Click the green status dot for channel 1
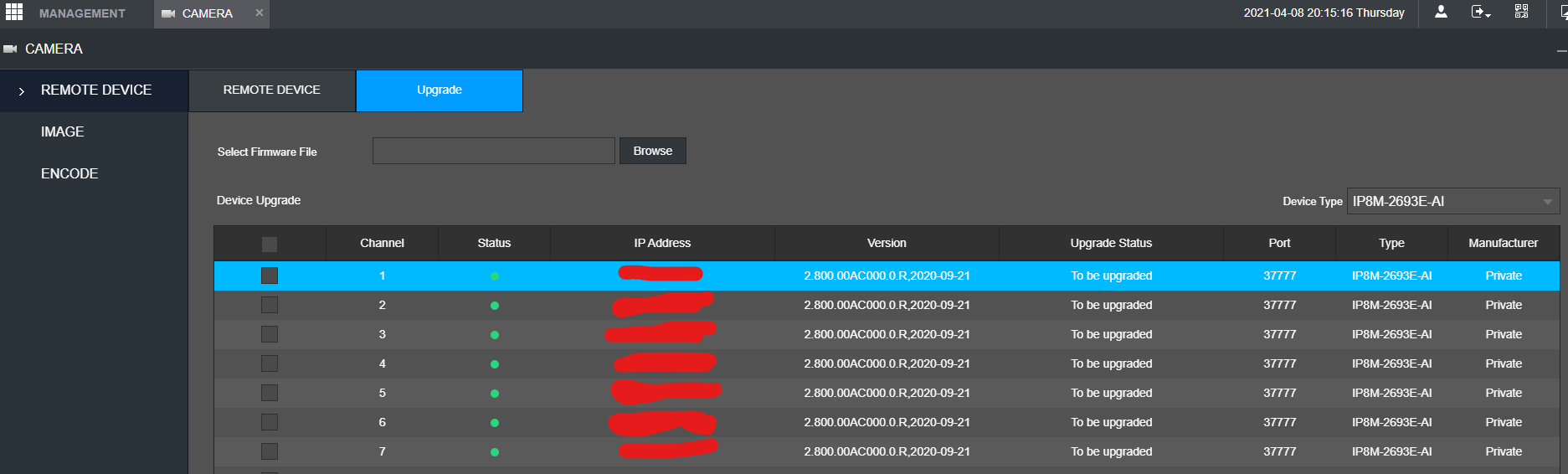 [495, 276]
